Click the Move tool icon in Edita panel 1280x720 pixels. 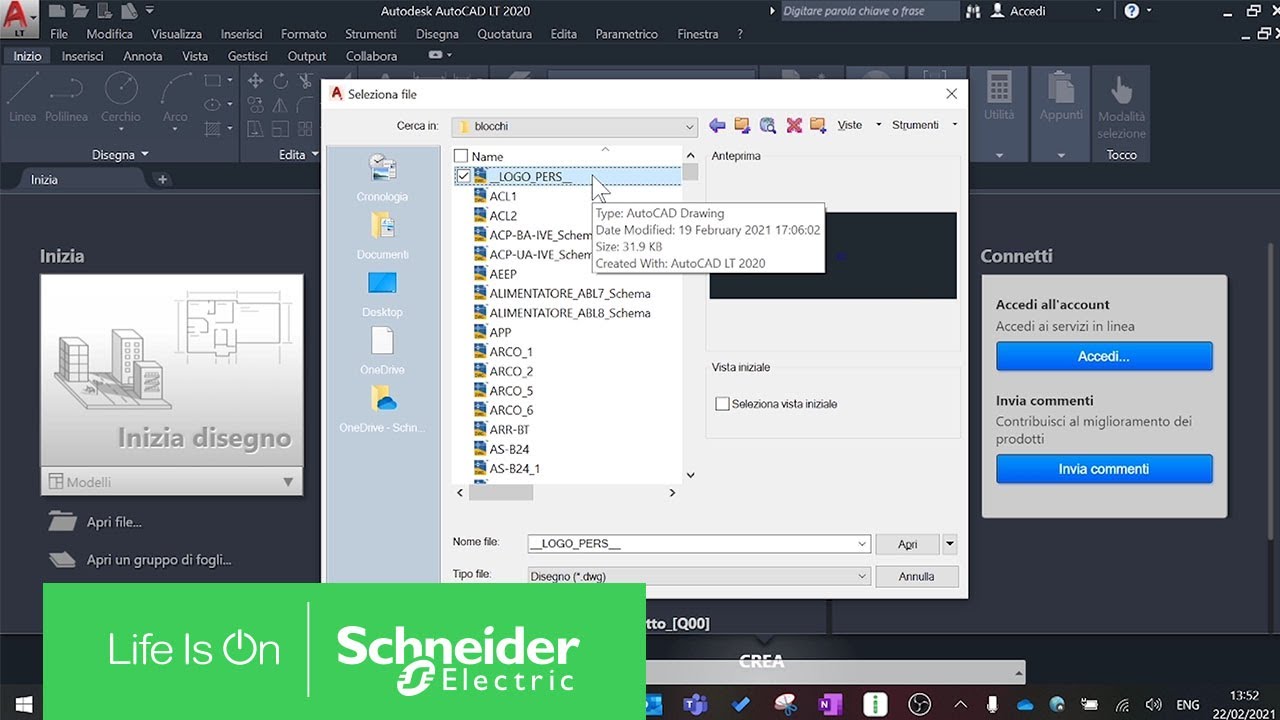255,81
